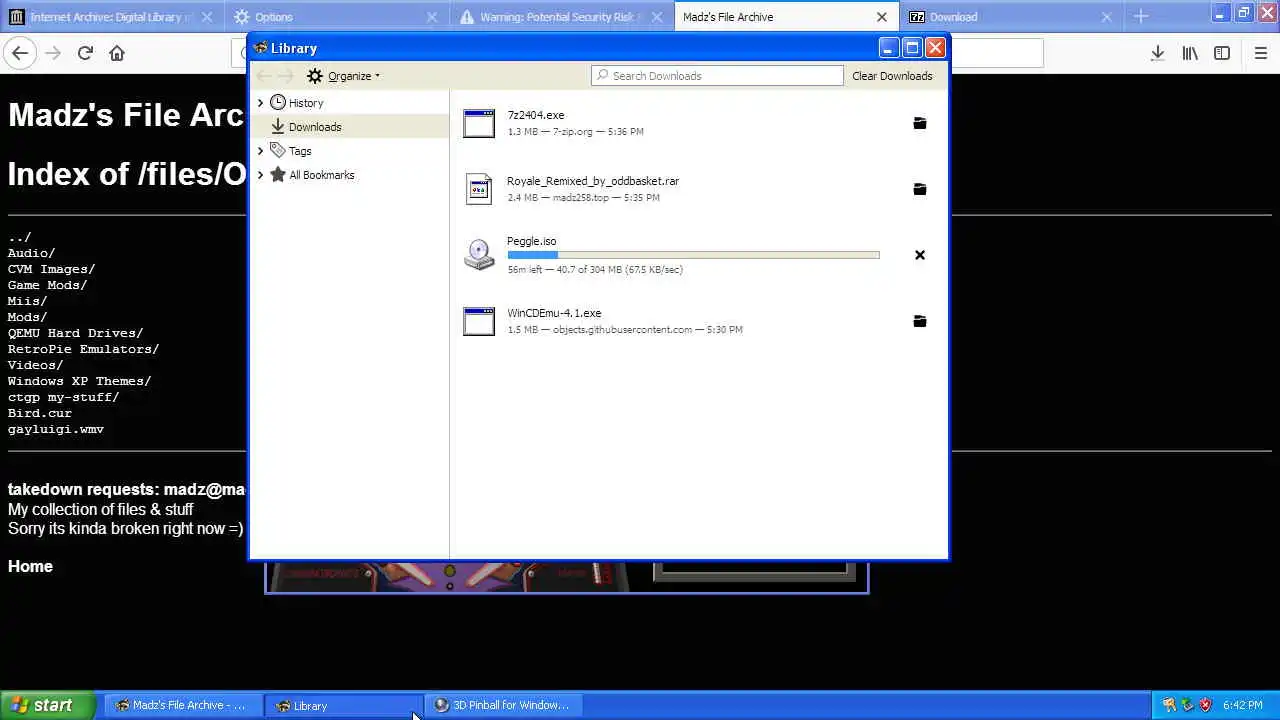Click the WinCDEmu-4.1.exe file icon
Viewport: 1280px width, 720px height.
479,321
